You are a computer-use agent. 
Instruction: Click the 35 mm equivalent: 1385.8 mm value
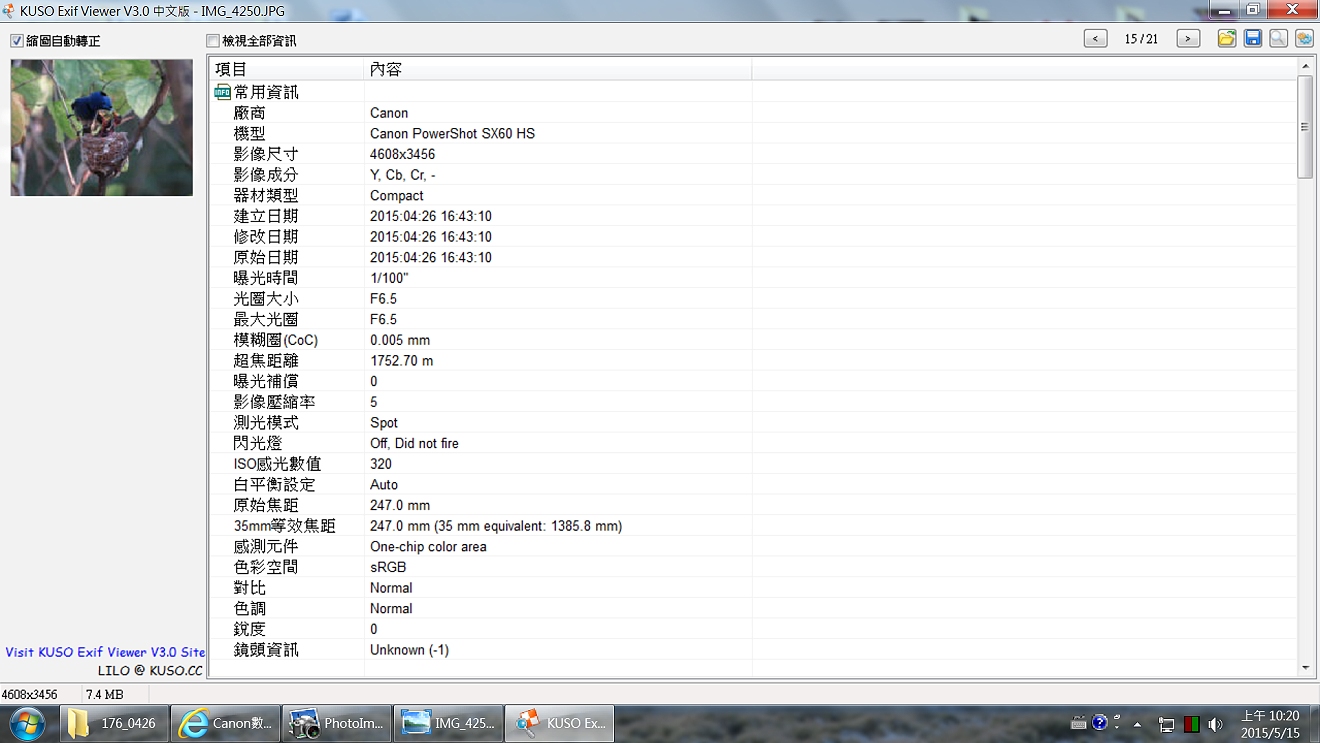coord(496,526)
